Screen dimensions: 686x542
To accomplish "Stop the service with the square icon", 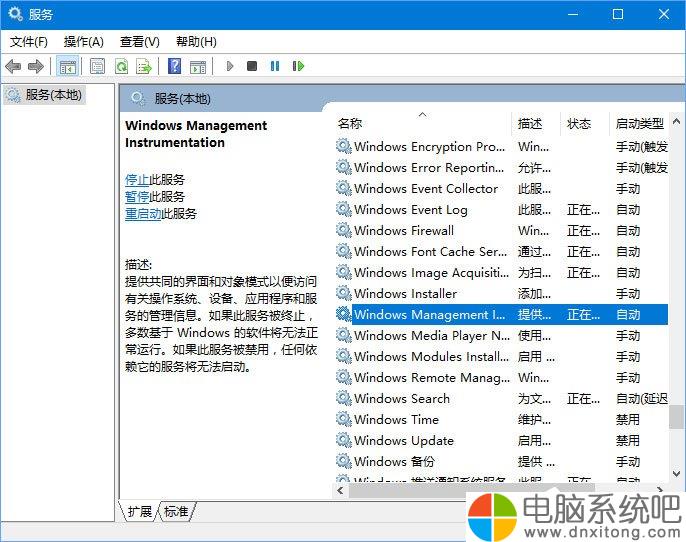I will (252, 66).
